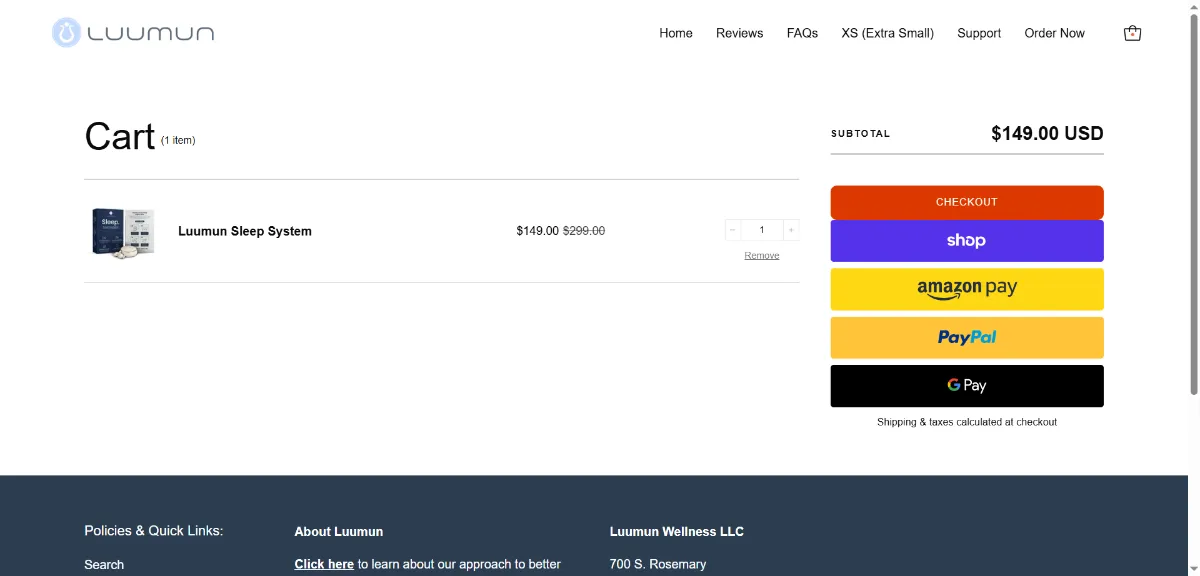
Task: Open the Support page
Action: (979, 33)
